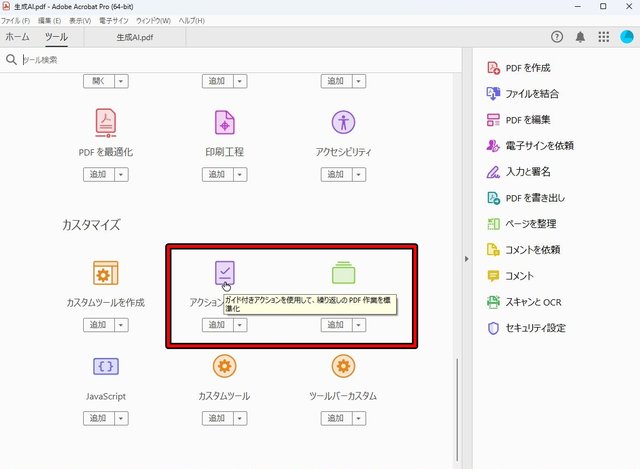
Task: Open the notifications bell icon
Action: tap(580, 37)
